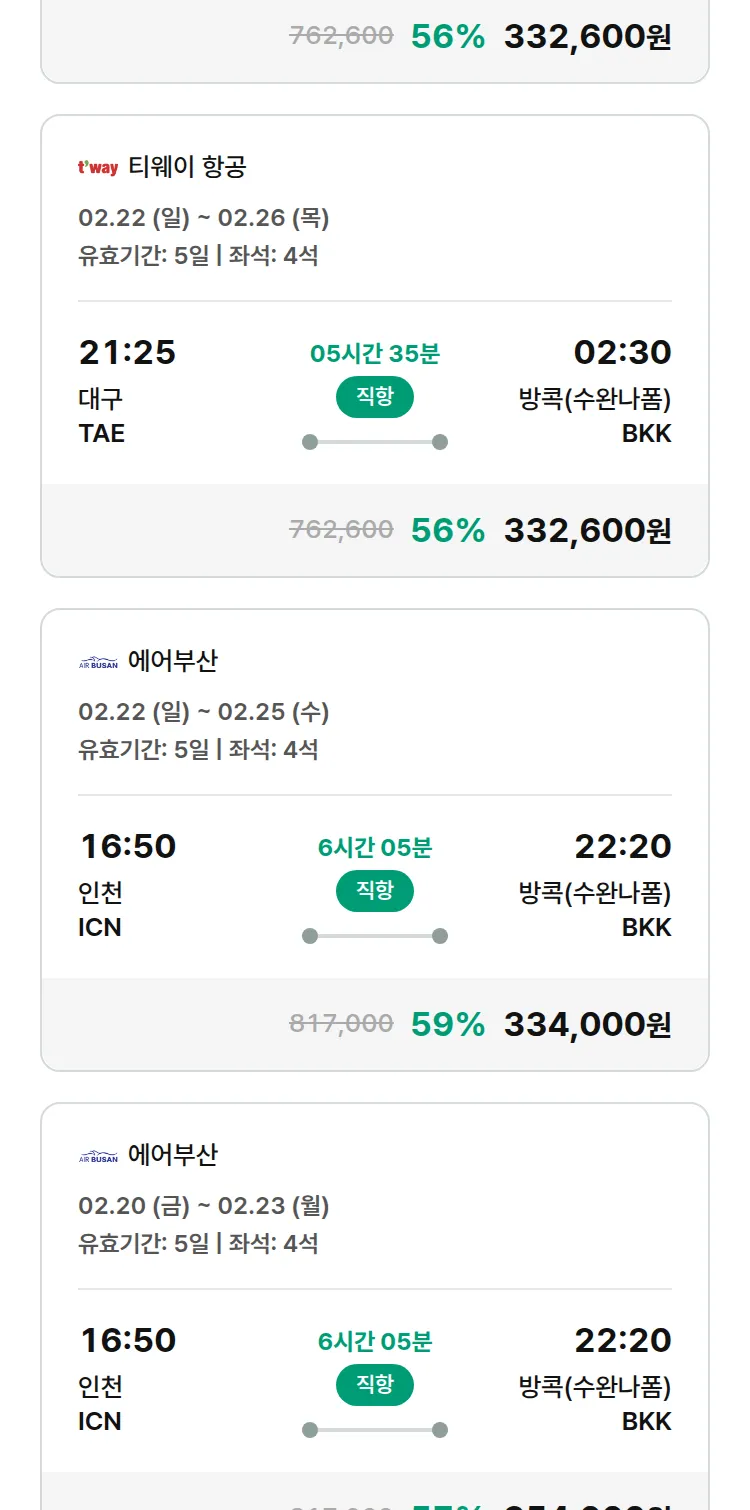Select the 334,000원 fare price
This screenshot has height=1510, width=750.
(x=587, y=1024)
